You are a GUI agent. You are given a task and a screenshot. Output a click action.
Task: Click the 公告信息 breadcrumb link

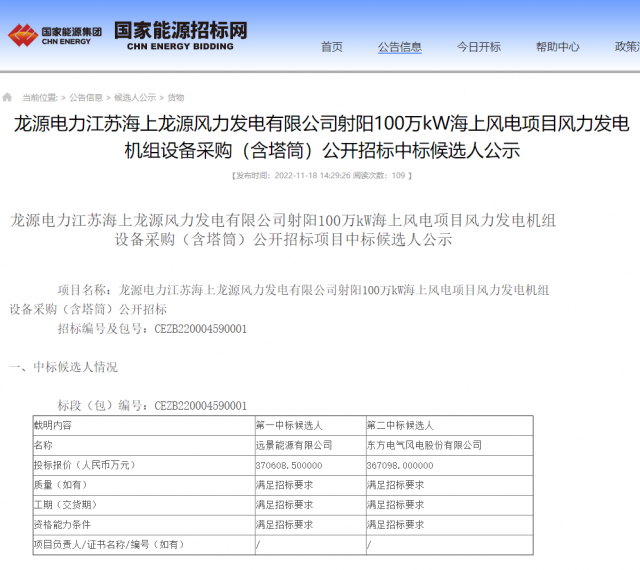(85, 98)
